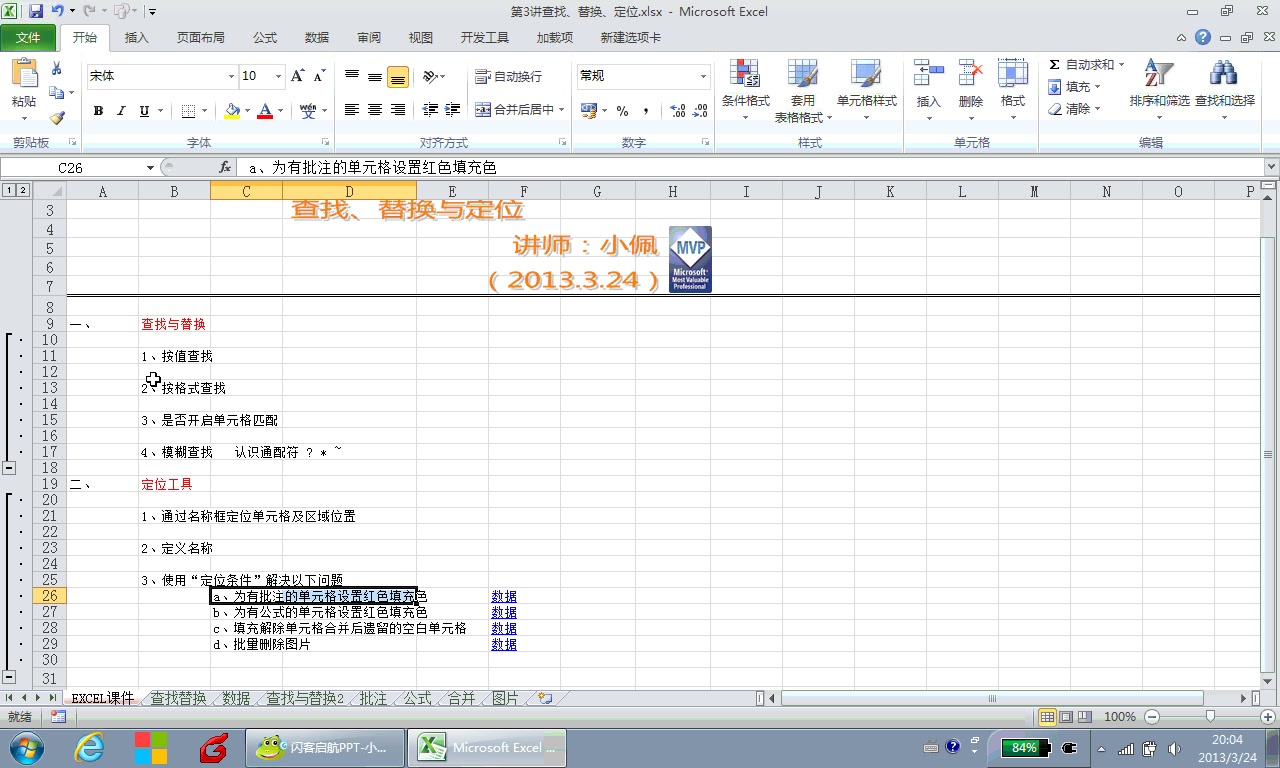Align text left
This screenshot has width=1280, height=768.
click(352, 110)
